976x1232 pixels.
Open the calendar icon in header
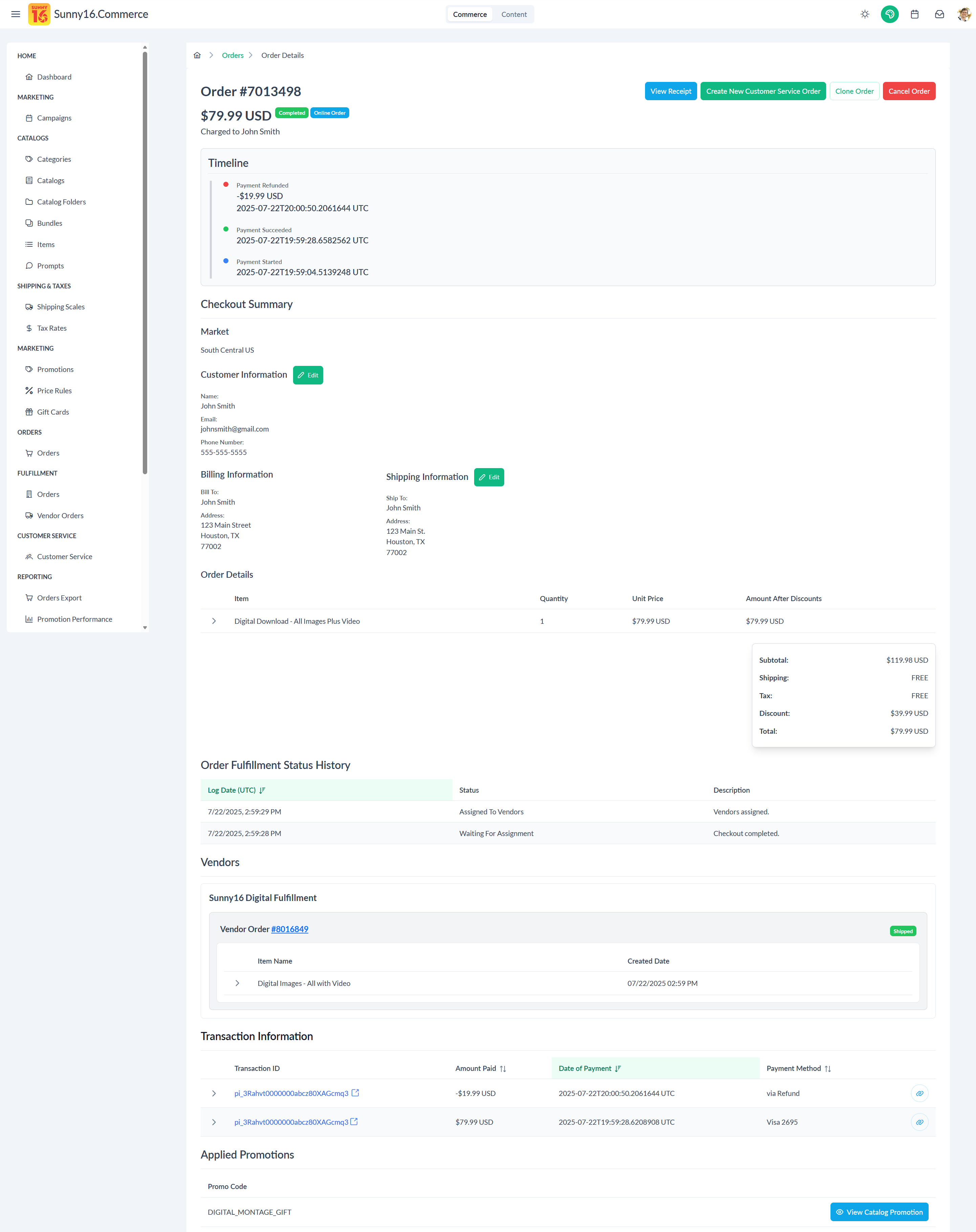pyautogui.click(x=914, y=14)
